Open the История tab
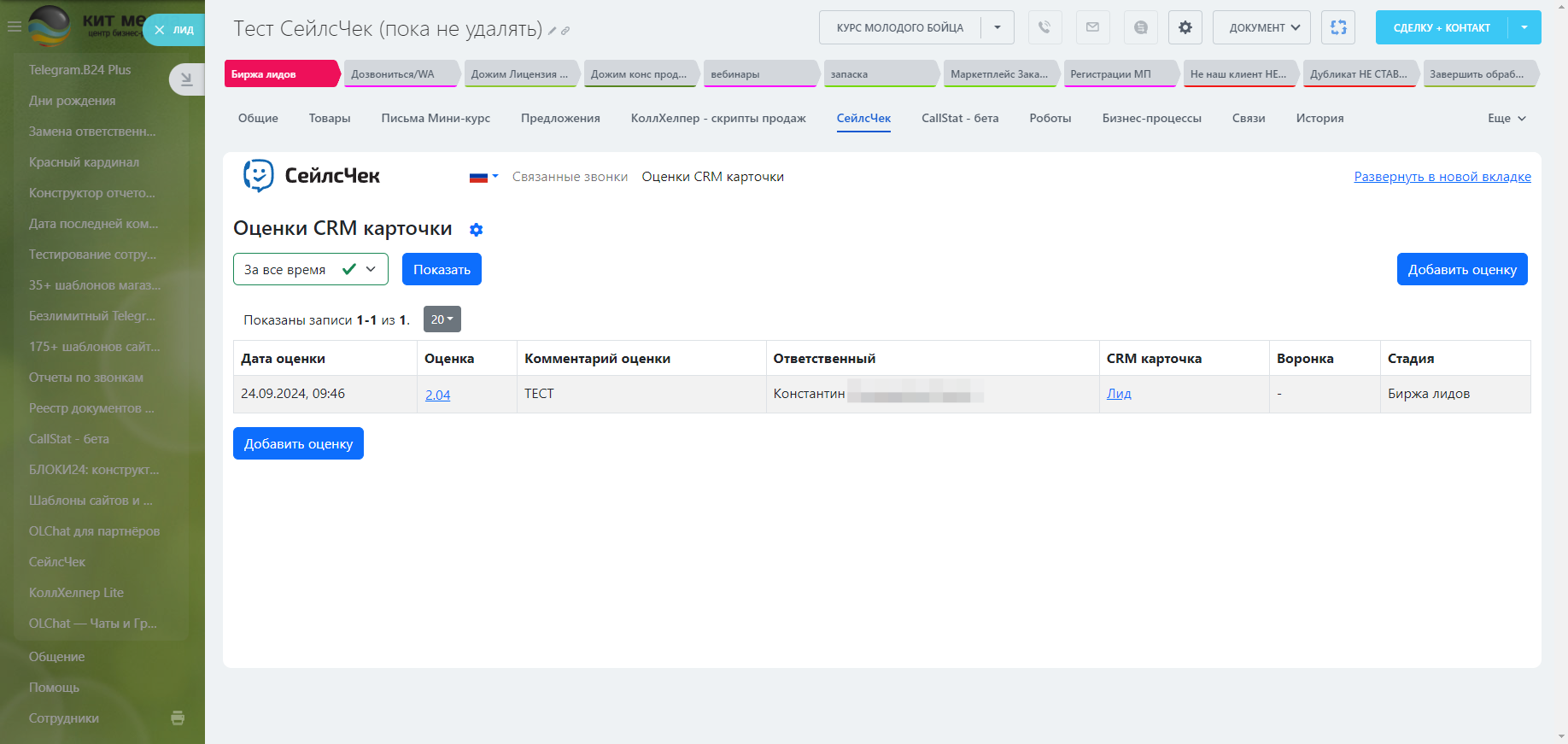This screenshot has width=1568, height=744. point(1319,118)
